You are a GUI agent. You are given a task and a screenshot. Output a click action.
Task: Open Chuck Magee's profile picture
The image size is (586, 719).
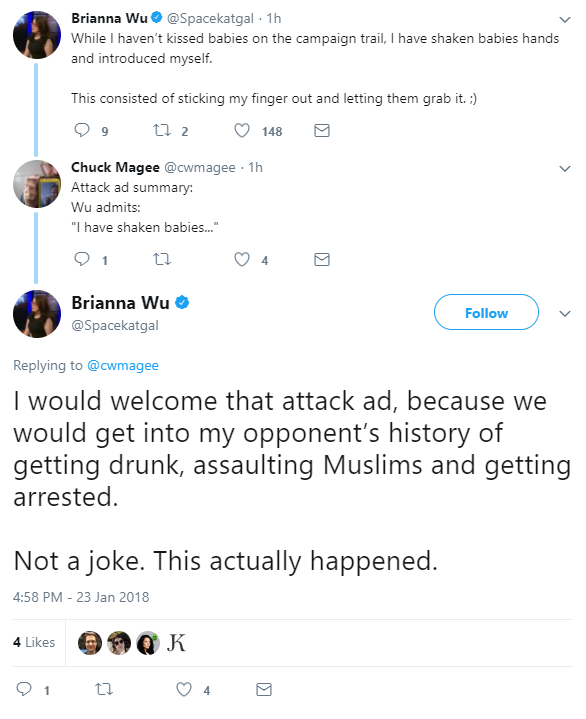37,184
